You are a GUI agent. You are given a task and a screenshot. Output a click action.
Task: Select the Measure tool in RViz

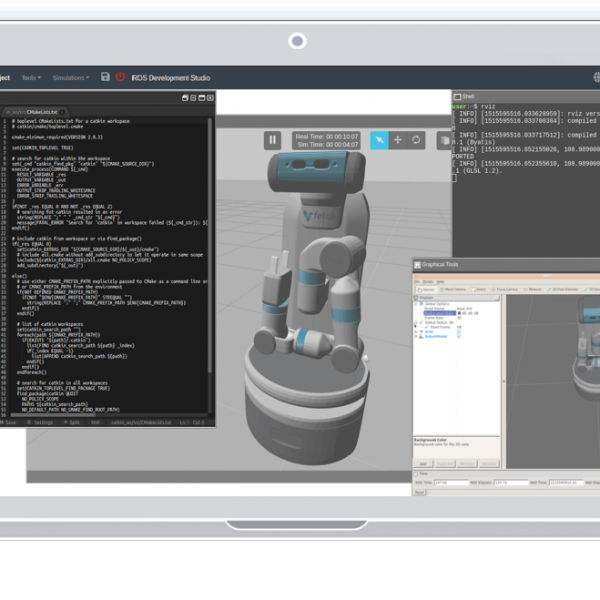(x=532, y=290)
